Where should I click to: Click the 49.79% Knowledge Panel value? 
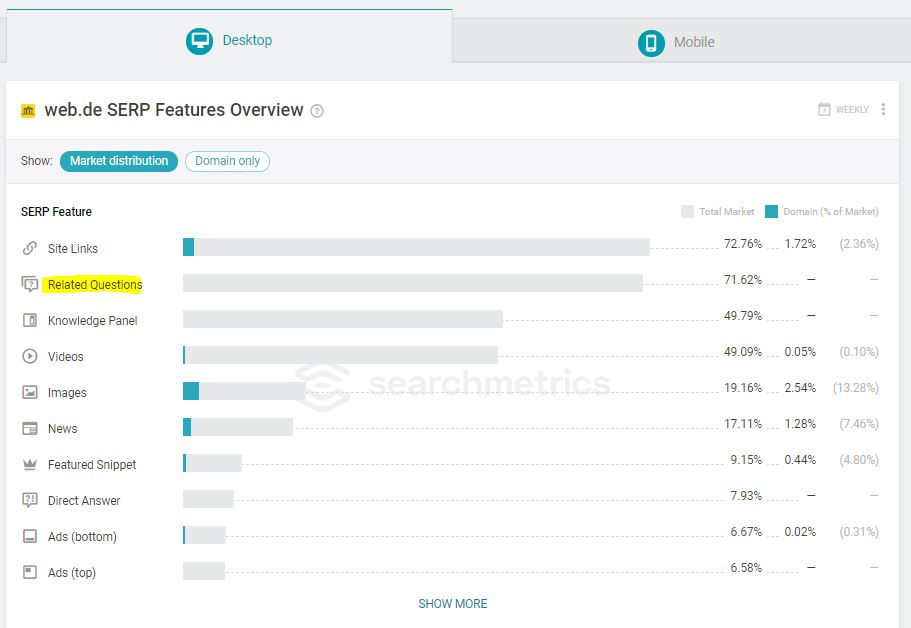pos(743,316)
